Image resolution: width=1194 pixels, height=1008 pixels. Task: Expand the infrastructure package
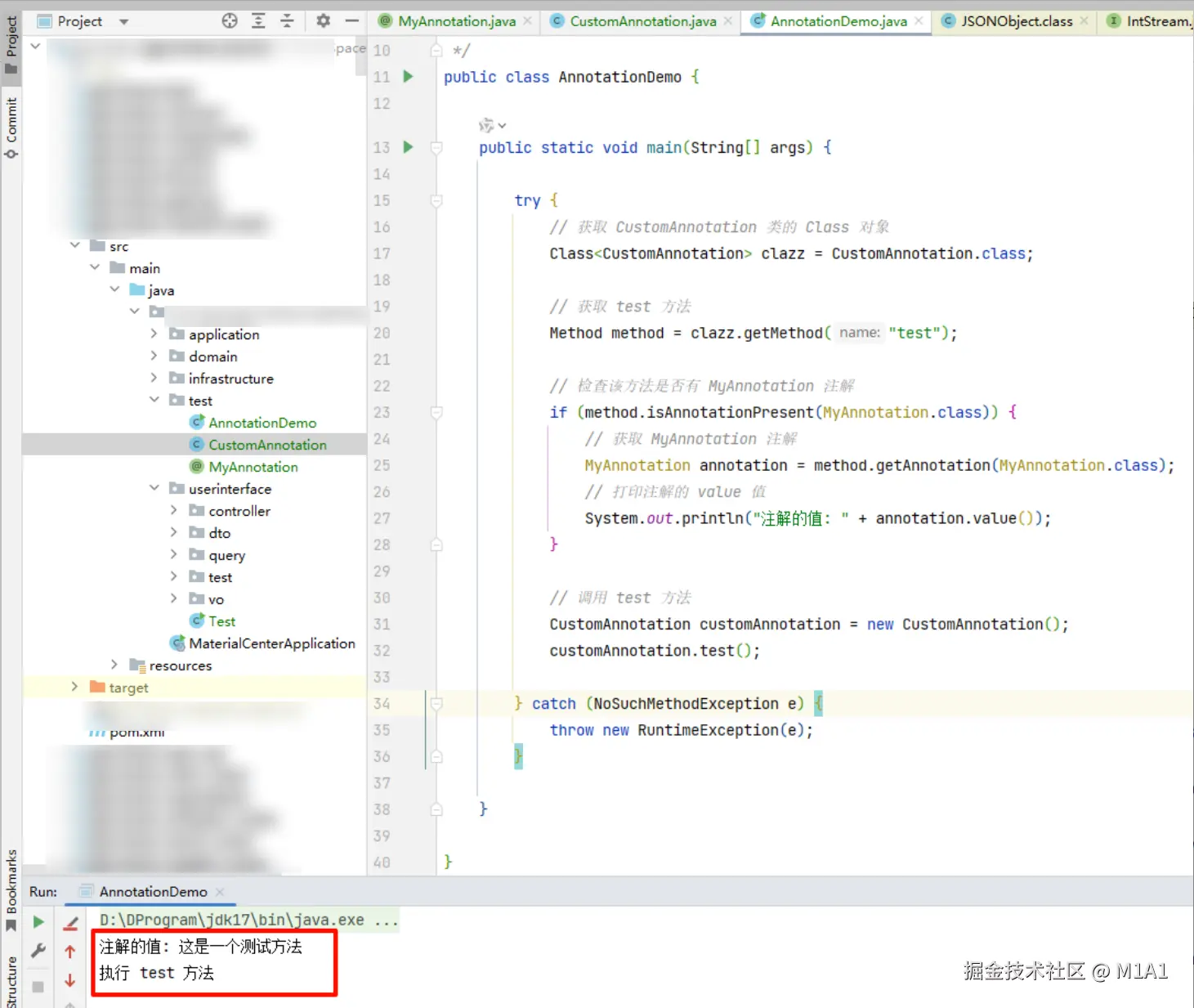point(154,378)
